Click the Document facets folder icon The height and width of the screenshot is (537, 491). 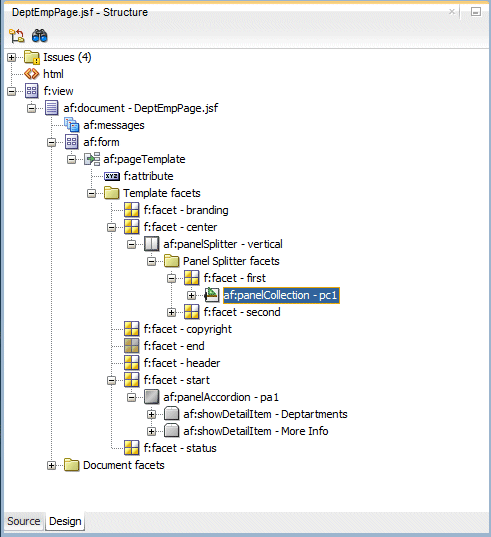[x=72, y=465]
